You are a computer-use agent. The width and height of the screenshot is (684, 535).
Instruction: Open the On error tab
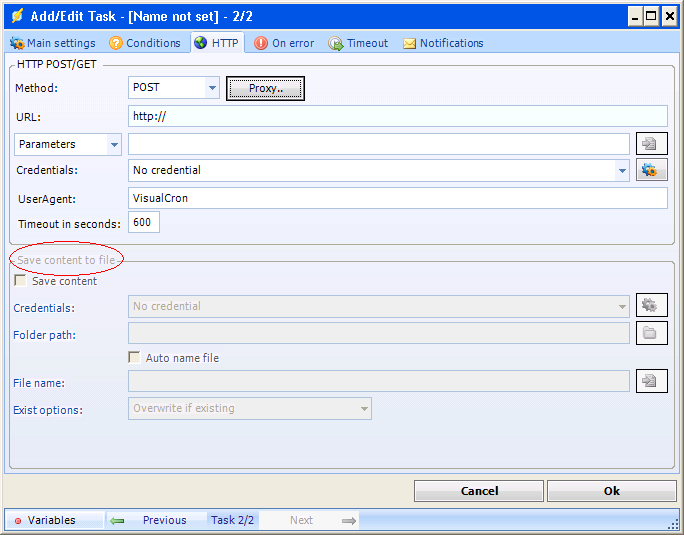click(284, 43)
